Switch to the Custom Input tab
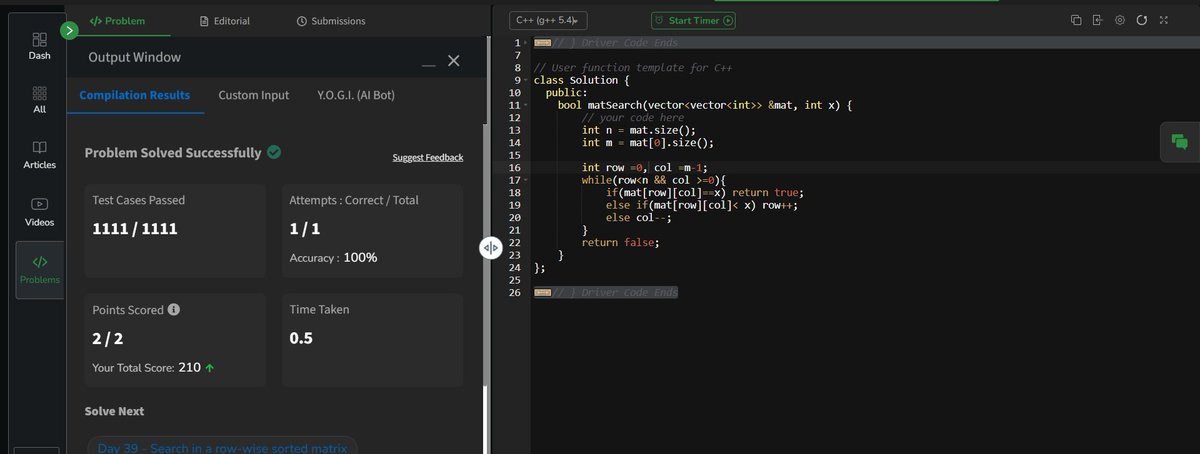The width and height of the screenshot is (1200, 454). coord(254,95)
